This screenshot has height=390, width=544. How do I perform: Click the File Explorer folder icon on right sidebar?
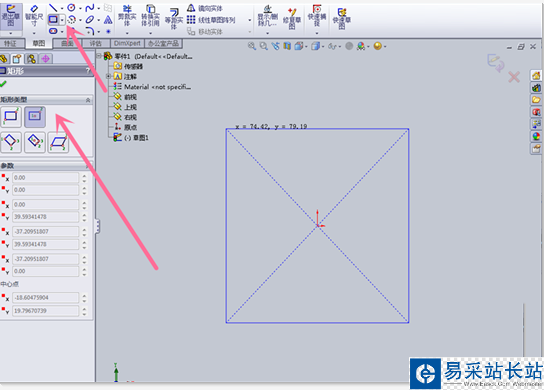[x=536, y=100]
